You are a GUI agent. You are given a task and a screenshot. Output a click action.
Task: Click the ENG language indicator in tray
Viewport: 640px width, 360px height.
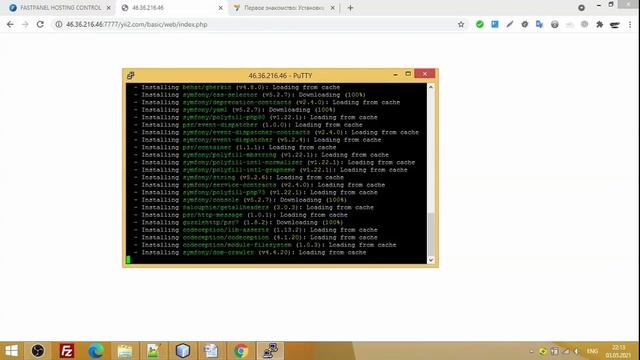[592, 351]
